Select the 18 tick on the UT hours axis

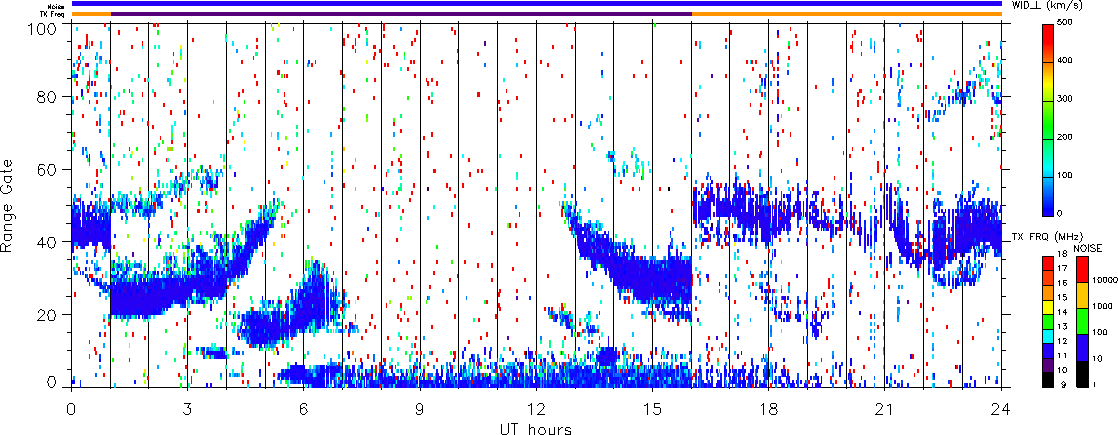(x=769, y=409)
